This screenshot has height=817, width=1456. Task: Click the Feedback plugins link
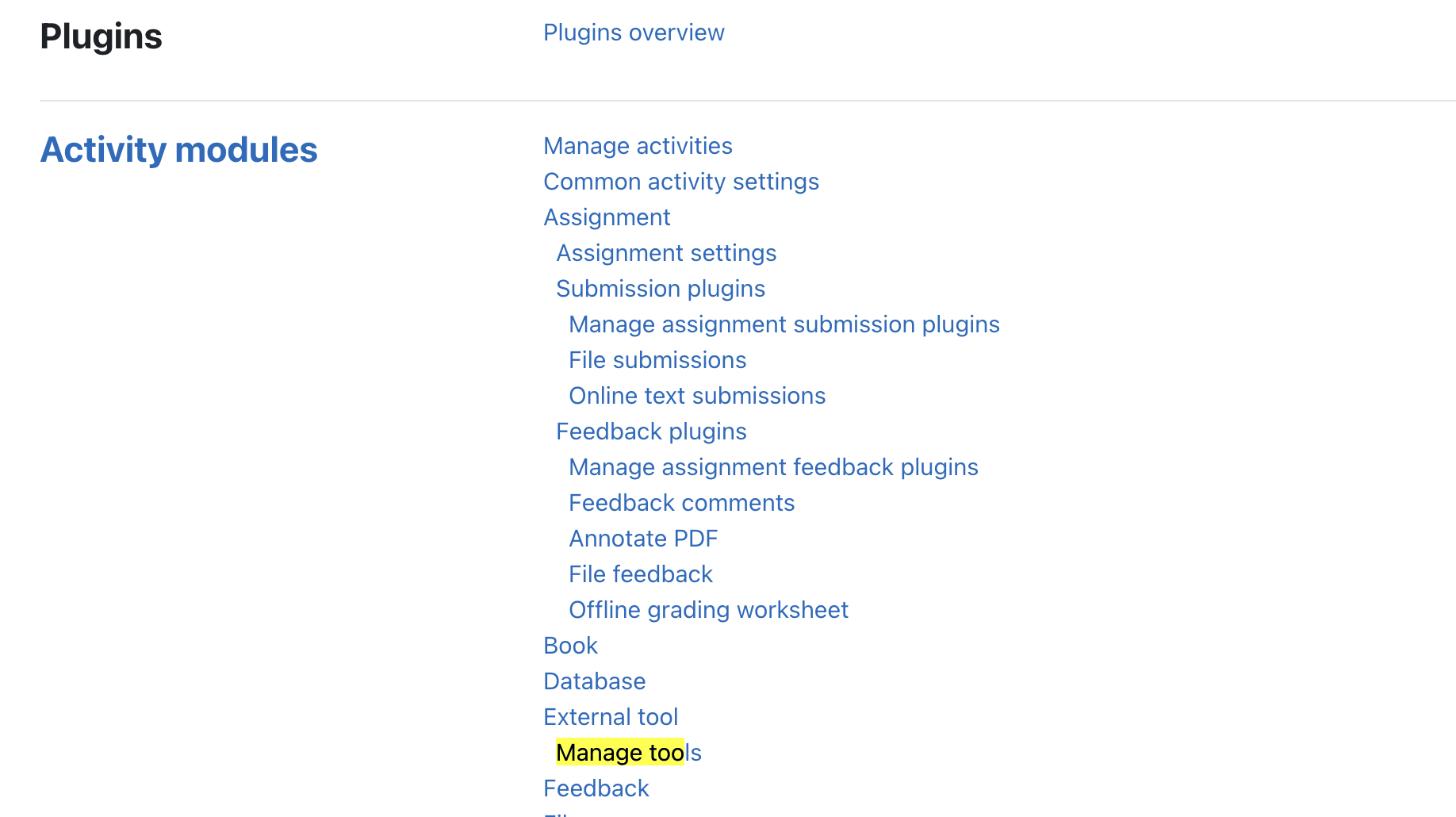(x=651, y=432)
